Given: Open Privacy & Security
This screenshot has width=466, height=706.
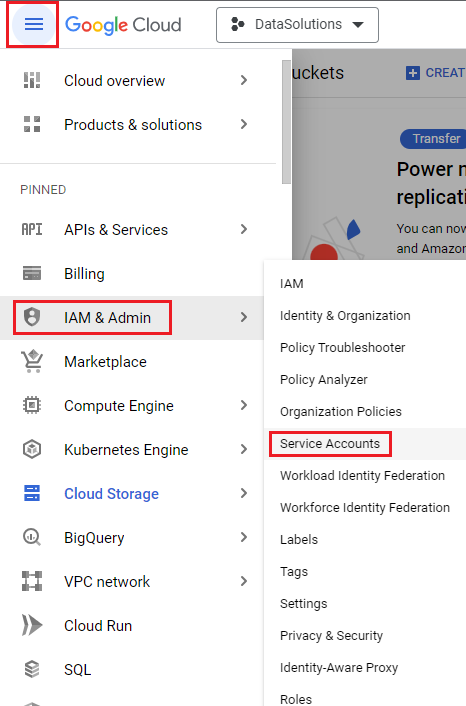Looking at the screenshot, I should 331,635.
